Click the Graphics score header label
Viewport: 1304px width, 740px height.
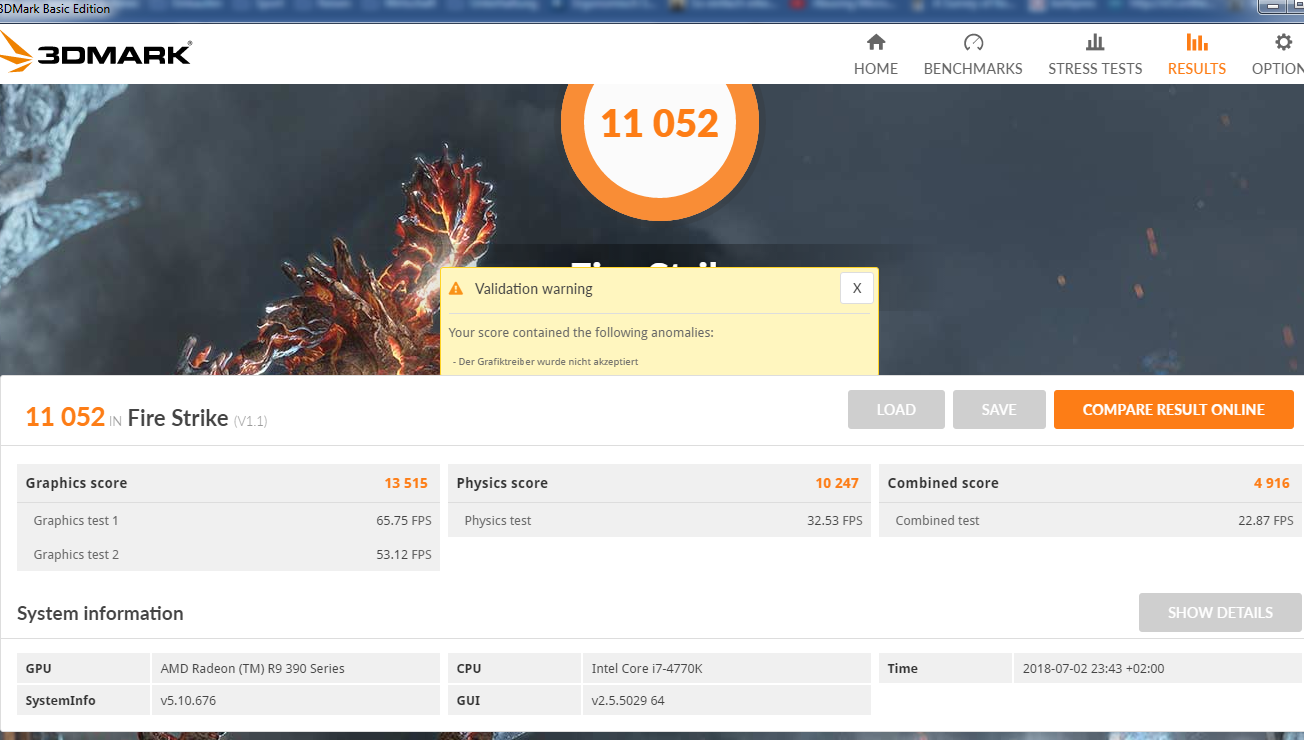point(76,483)
